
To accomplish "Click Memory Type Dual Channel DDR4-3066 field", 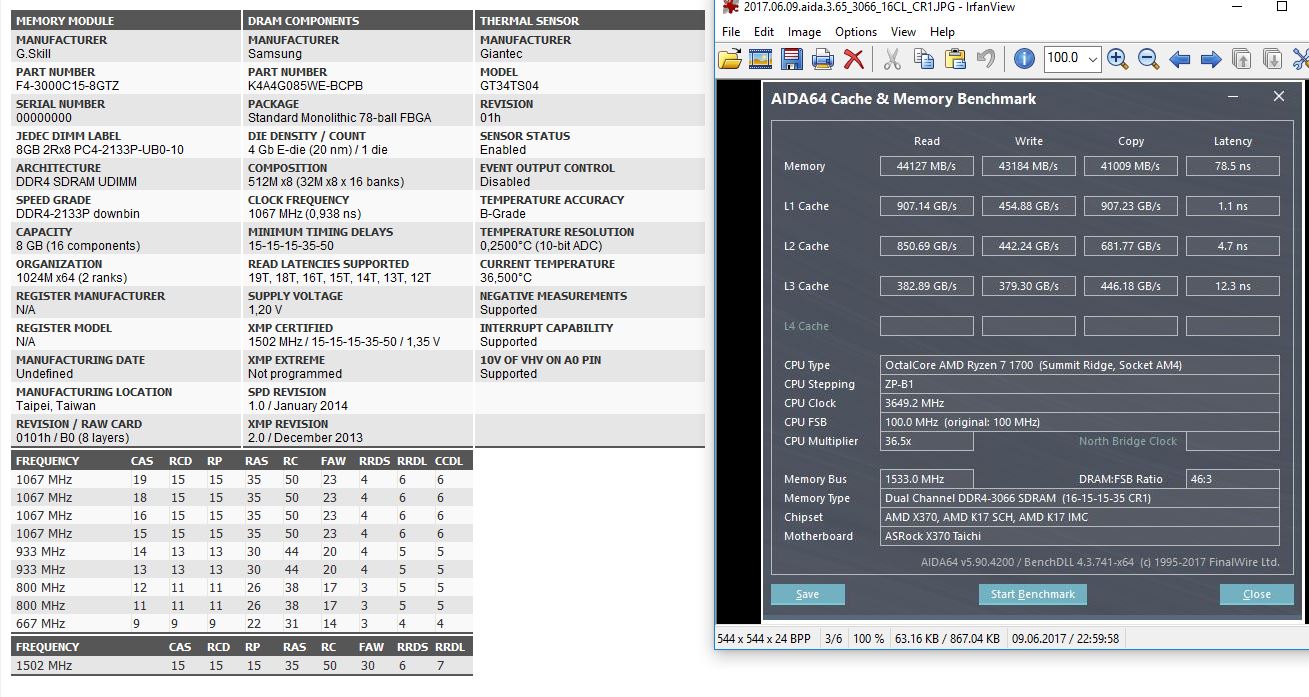I will 1080,498.
